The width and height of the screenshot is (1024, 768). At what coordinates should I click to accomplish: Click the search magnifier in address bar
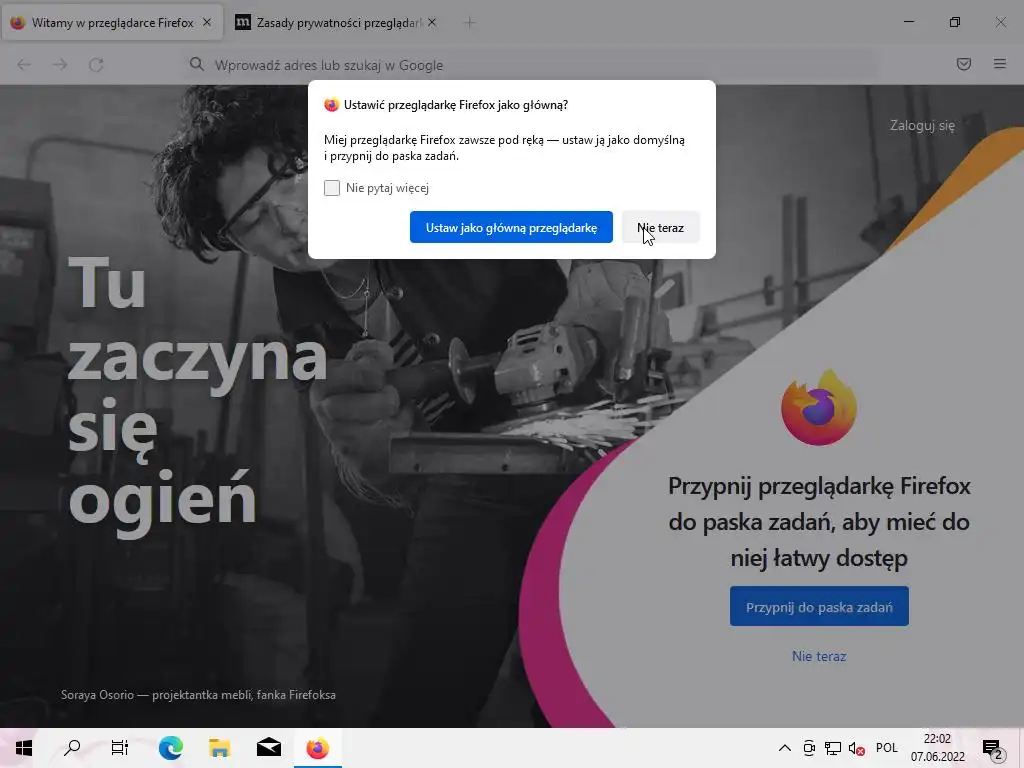[197, 64]
